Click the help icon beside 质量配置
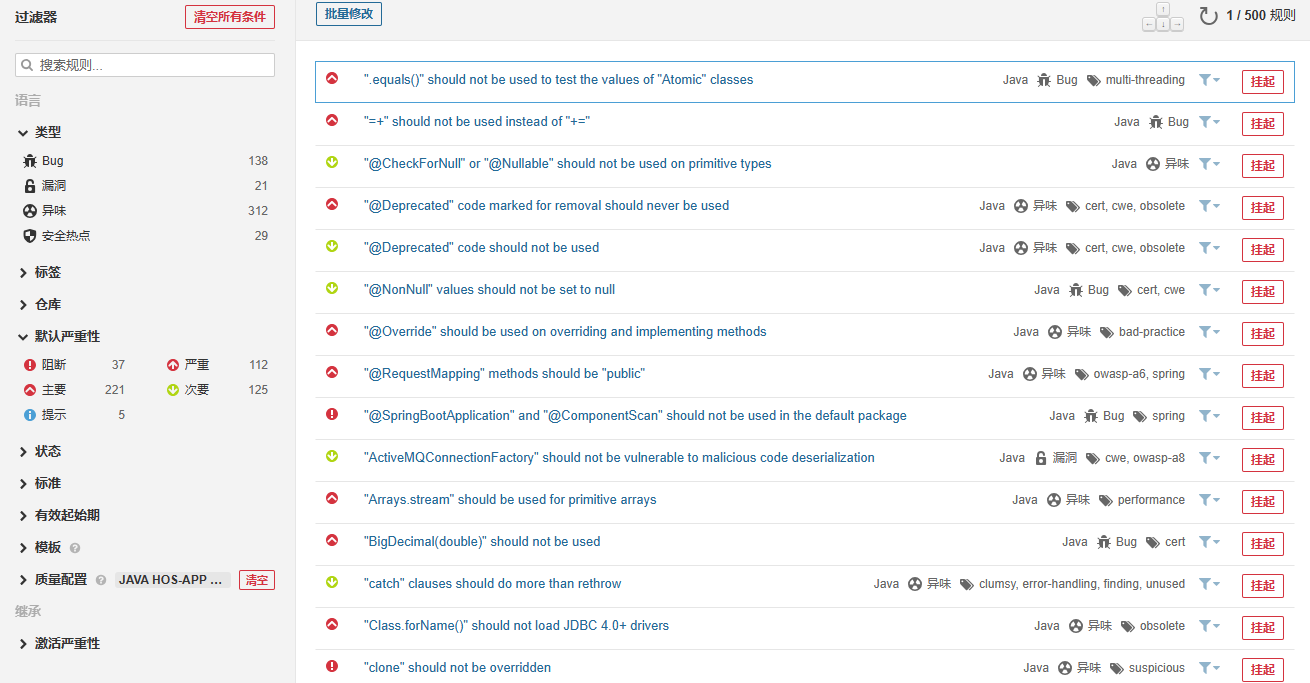This screenshot has height=683, width=1310. [x=100, y=580]
